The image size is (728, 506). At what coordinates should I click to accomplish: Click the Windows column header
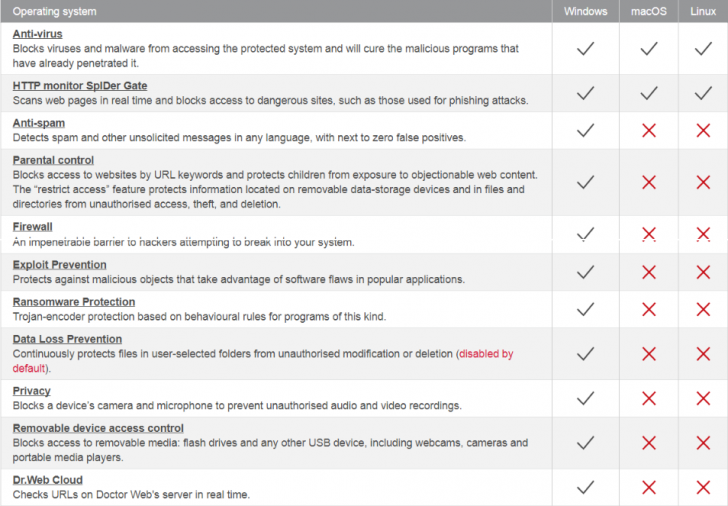586,11
